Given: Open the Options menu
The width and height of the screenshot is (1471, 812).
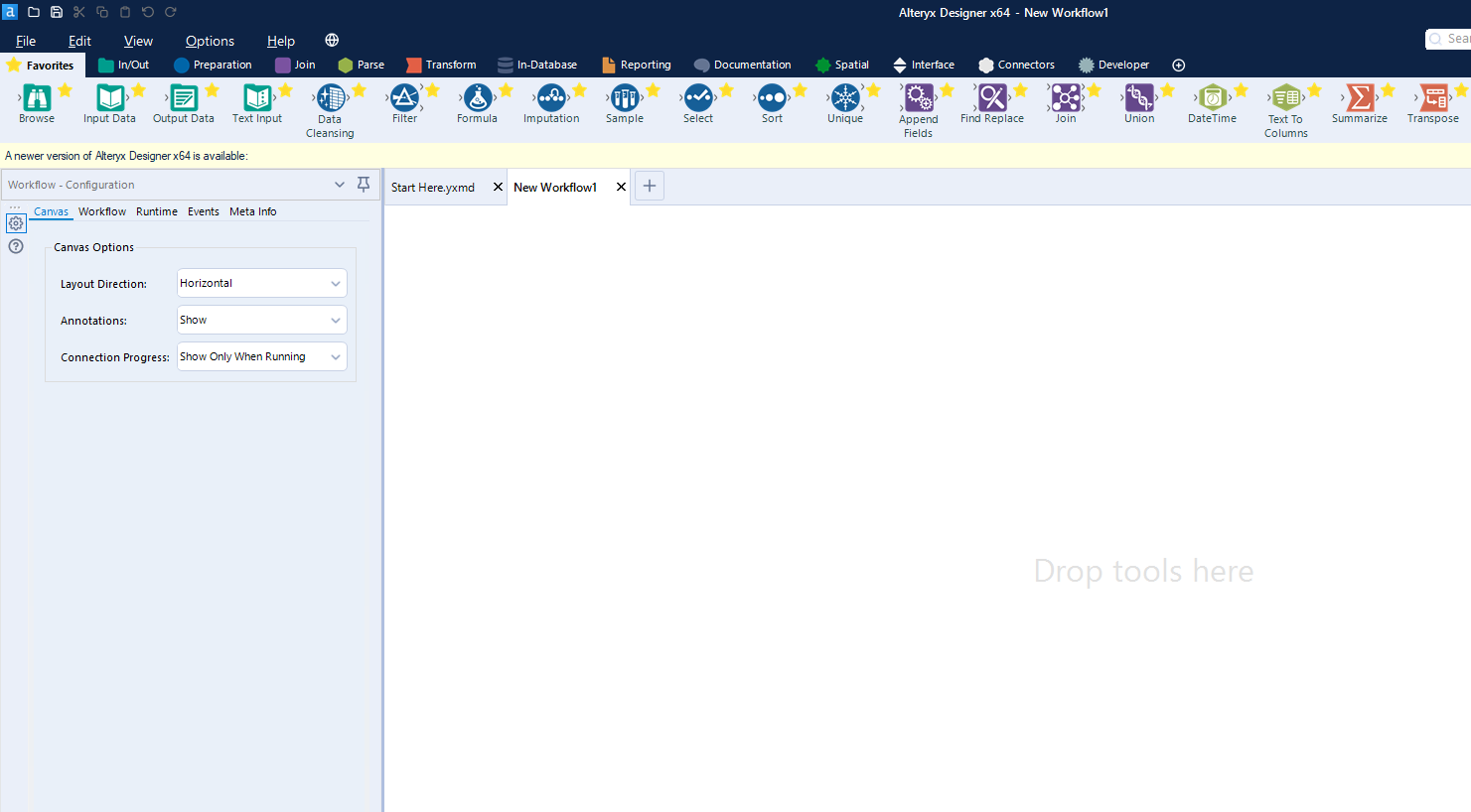Looking at the screenshot, I should (x=209, y=41).
